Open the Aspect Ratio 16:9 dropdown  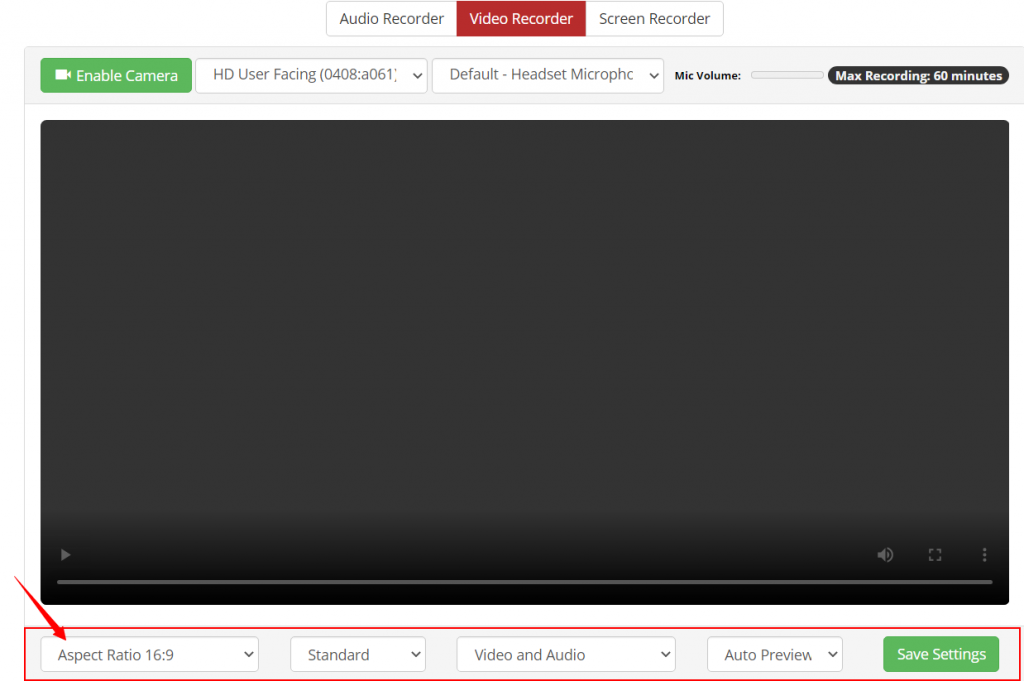click(x=150, y=654)
